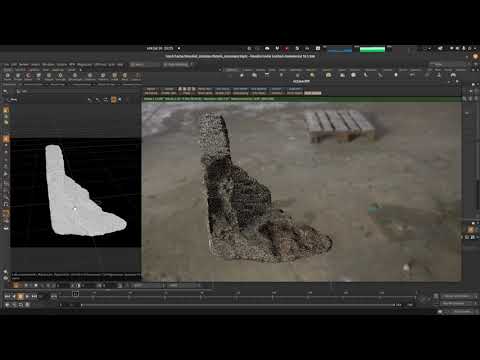Select the Gamepad Camera shelf tool
The width and height of the screenshot is (480, 360).
click(453, 76)
